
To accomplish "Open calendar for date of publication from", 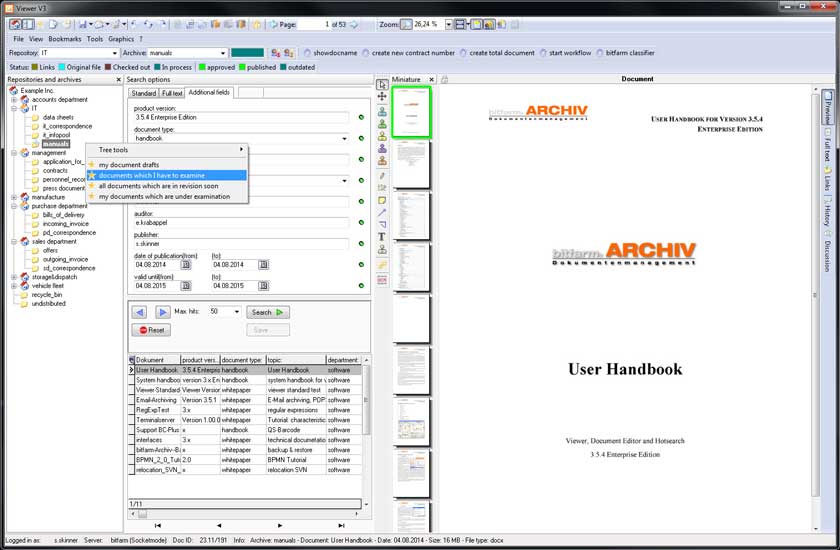I will click(x=185, y=265).
